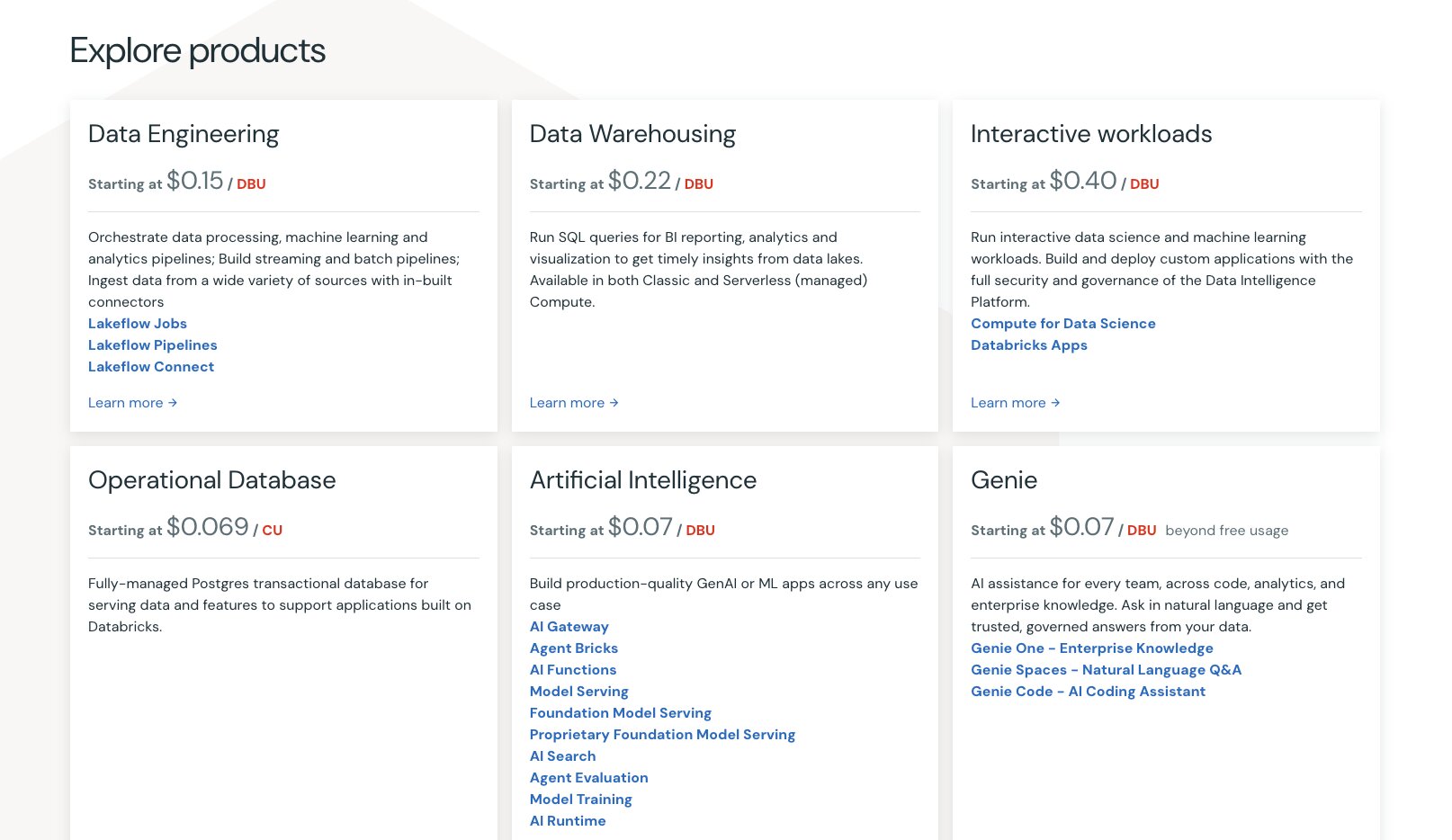The width and height of the screenshot is (1452, 840).
Task: Click the DBU label in Artificial Intelligence
Action: coord(701,531)
